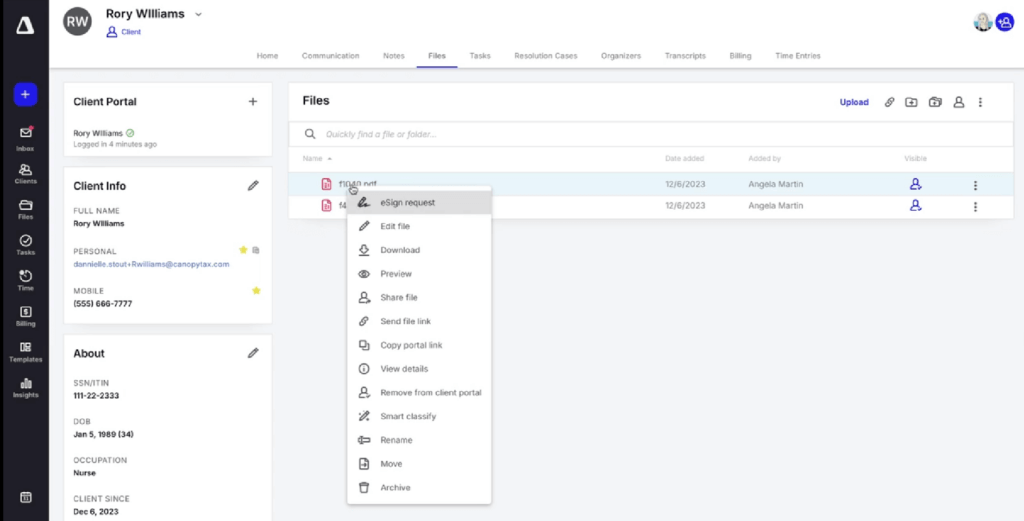Click the Upload button
This screenshot has width=1024, height=521.
(854, 102)
